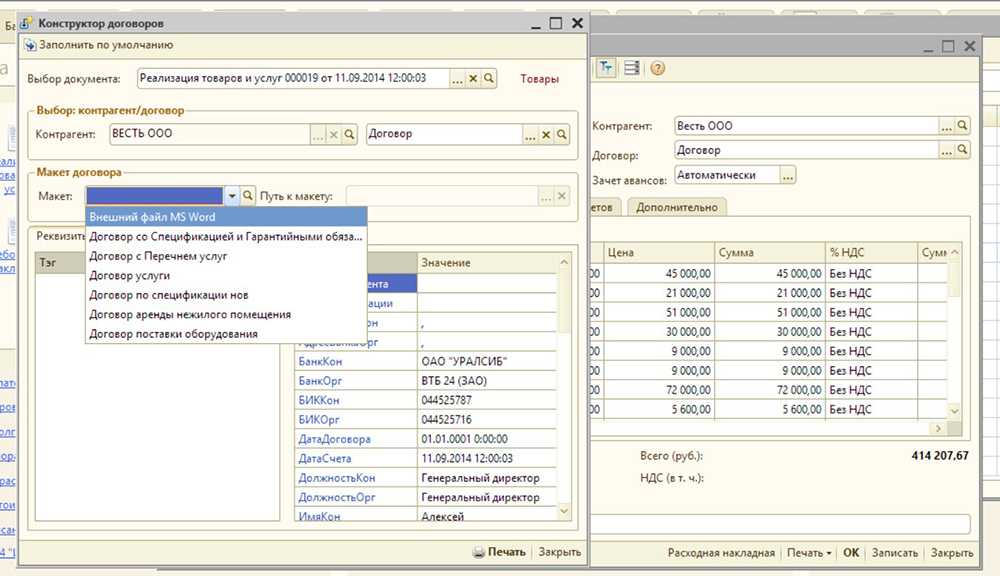
Task: Open the 'Зачет авансов' selection button
Action: [x=788, y=175]
